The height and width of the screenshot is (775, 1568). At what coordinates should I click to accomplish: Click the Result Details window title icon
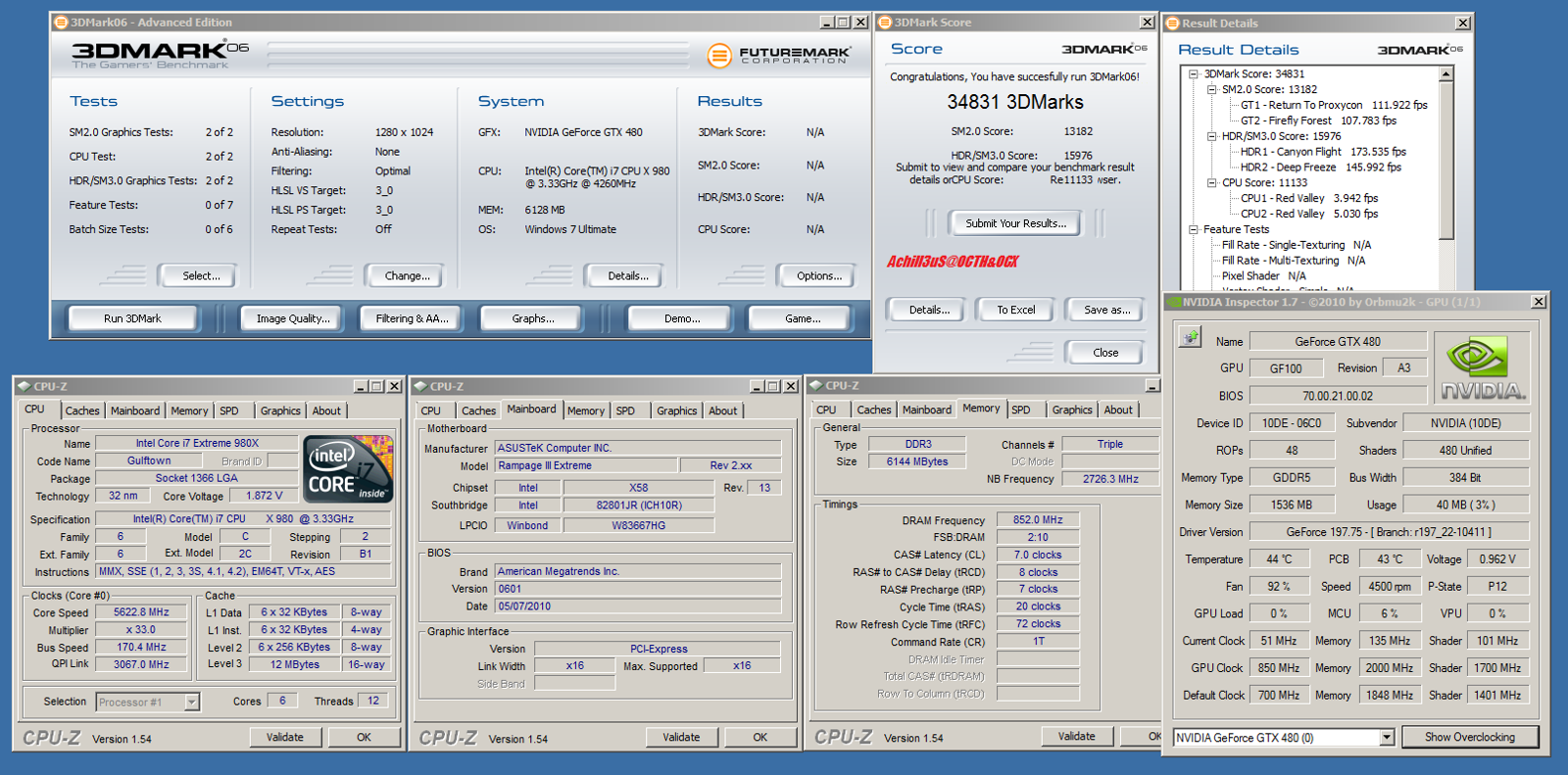[1172, 23]
